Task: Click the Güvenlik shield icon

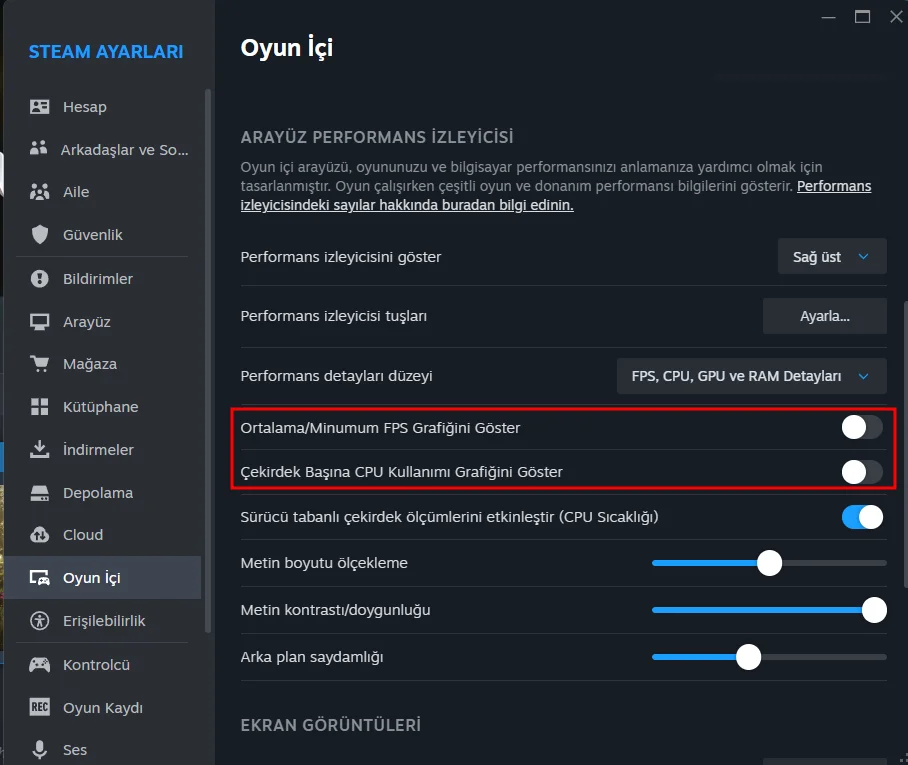Action: coord(39,235)
